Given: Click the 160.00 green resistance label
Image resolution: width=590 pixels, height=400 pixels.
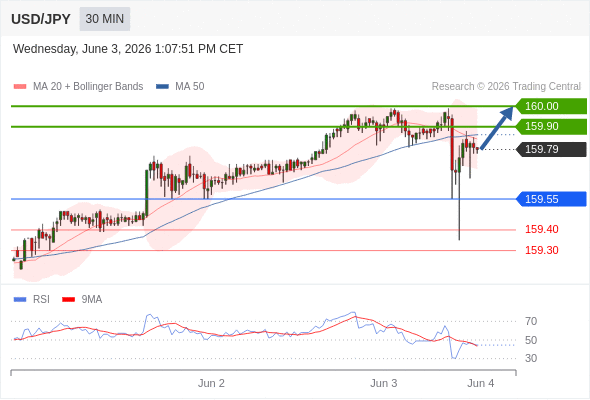Looking at the screenshot, I should click(551, 106).
